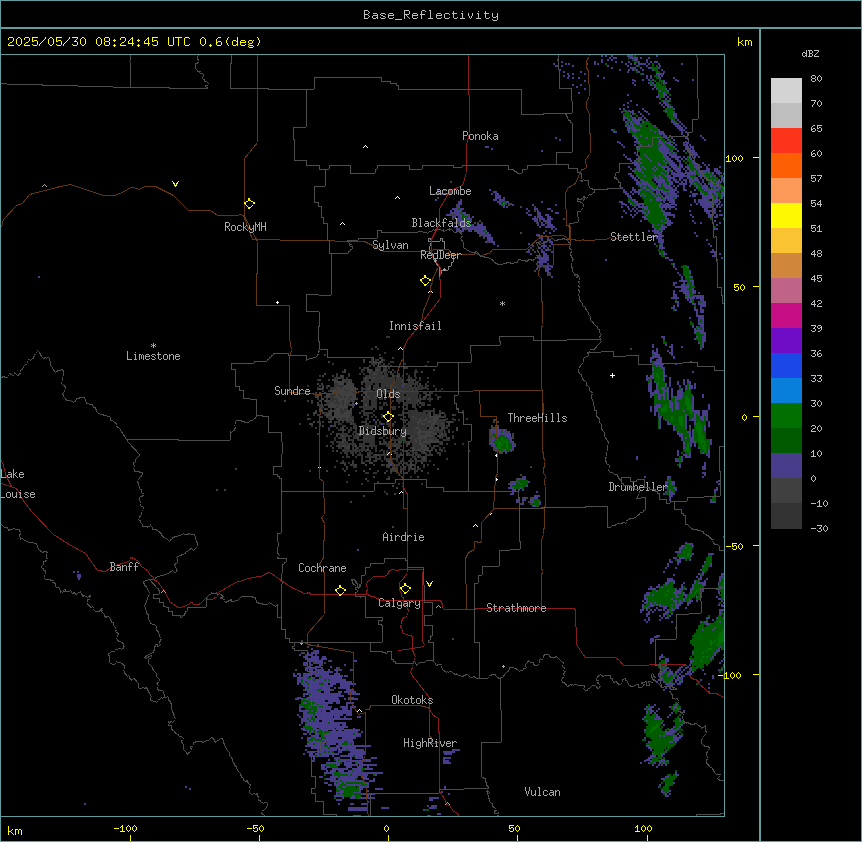Click the yellow diamond marker above RockyMH
Screen dimensions: 862x842
pos(249,204)
